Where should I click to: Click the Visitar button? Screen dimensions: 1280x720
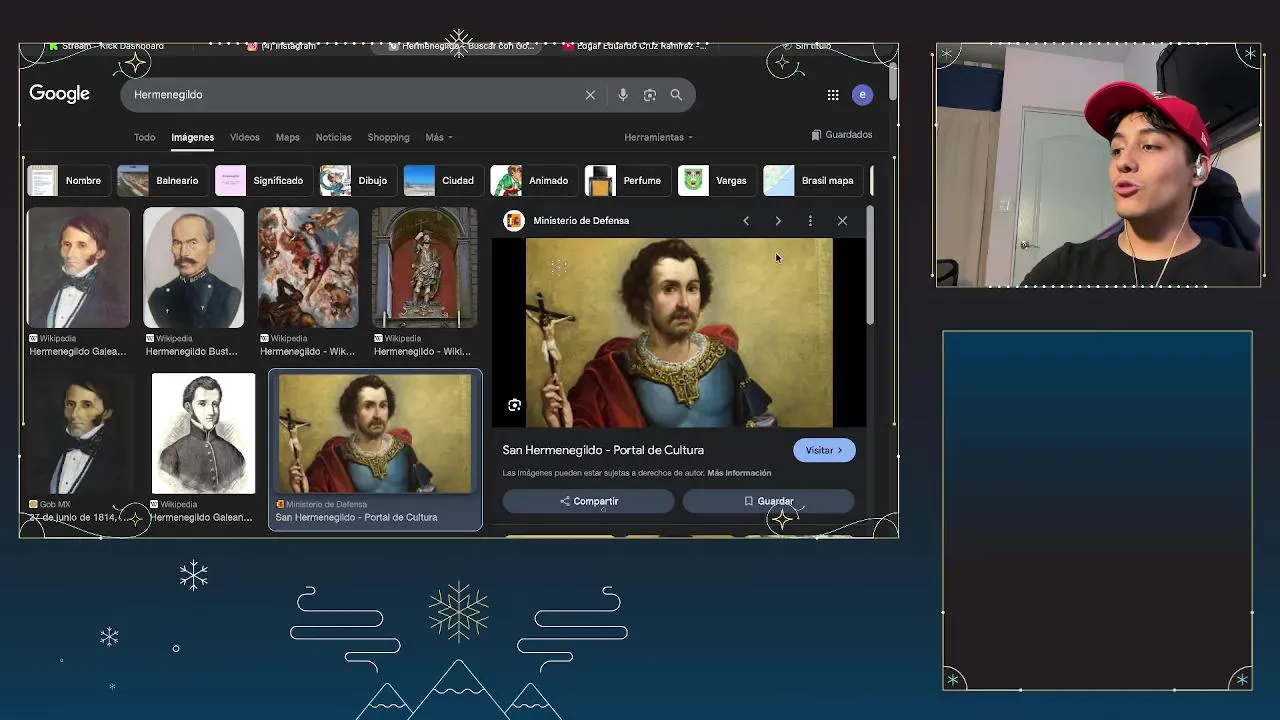coord(824,450)
